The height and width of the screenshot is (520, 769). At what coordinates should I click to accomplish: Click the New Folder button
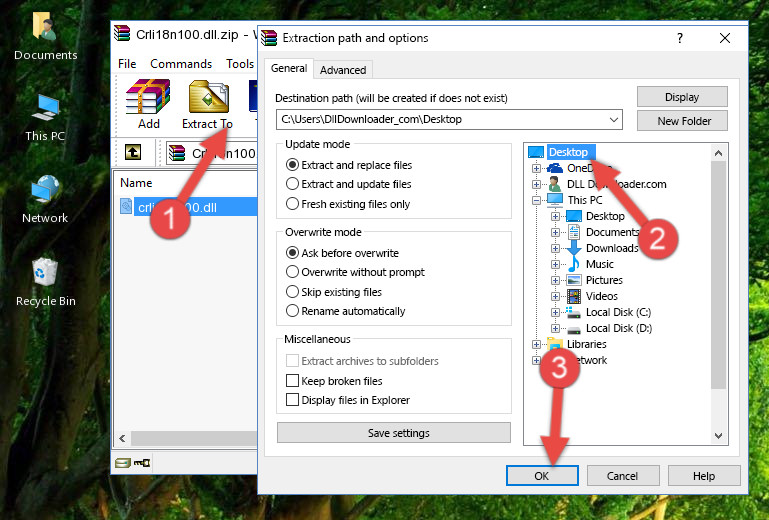682,121
